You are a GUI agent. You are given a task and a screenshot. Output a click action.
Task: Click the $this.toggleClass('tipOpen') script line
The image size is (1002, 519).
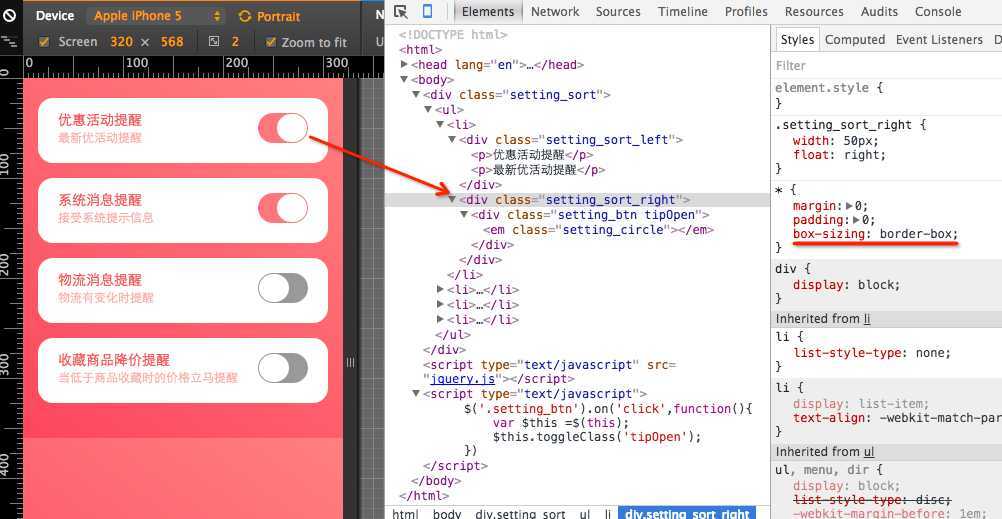pyautogui.click(x=597, y=437)
